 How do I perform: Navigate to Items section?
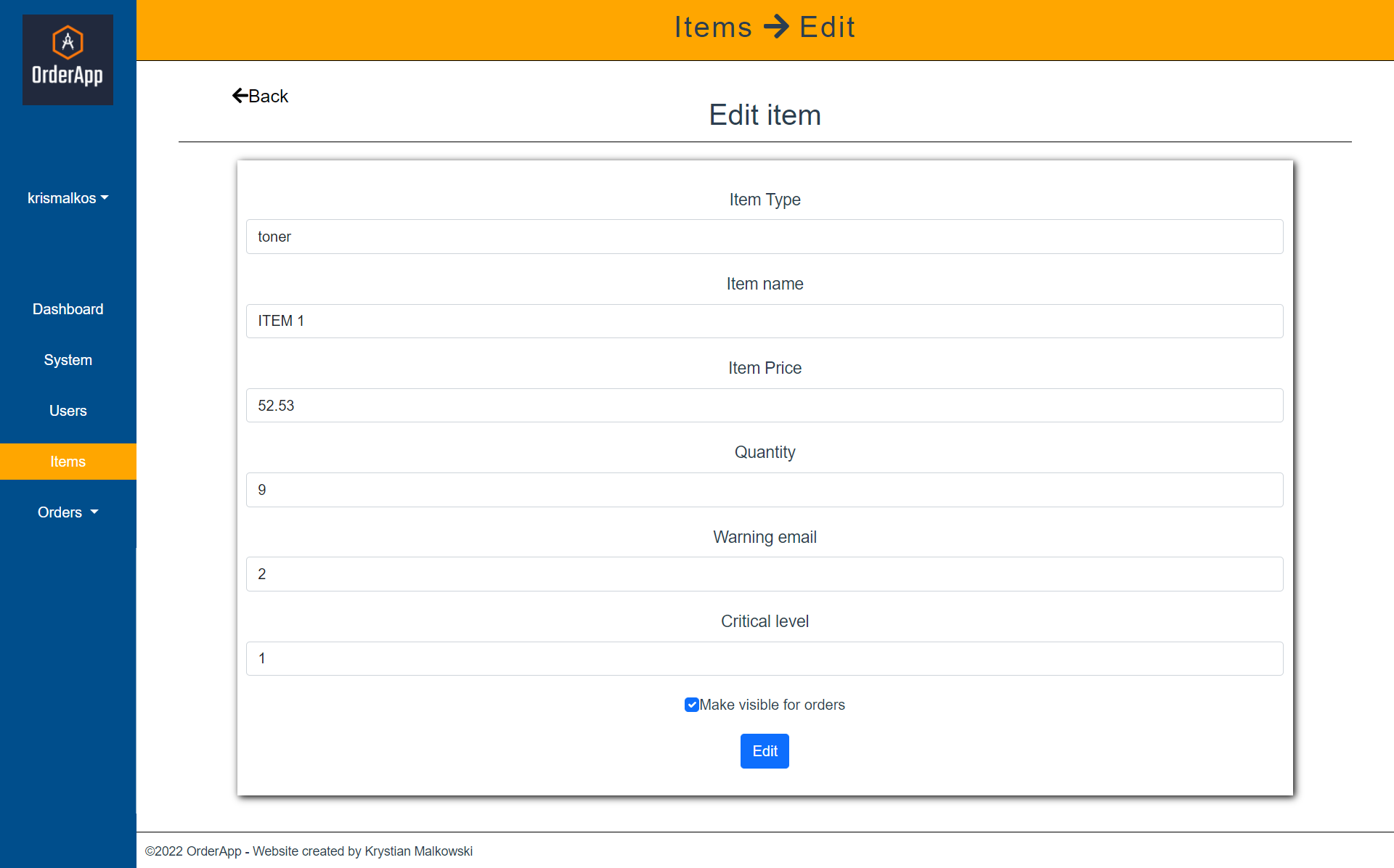click(x=68, y=461)
